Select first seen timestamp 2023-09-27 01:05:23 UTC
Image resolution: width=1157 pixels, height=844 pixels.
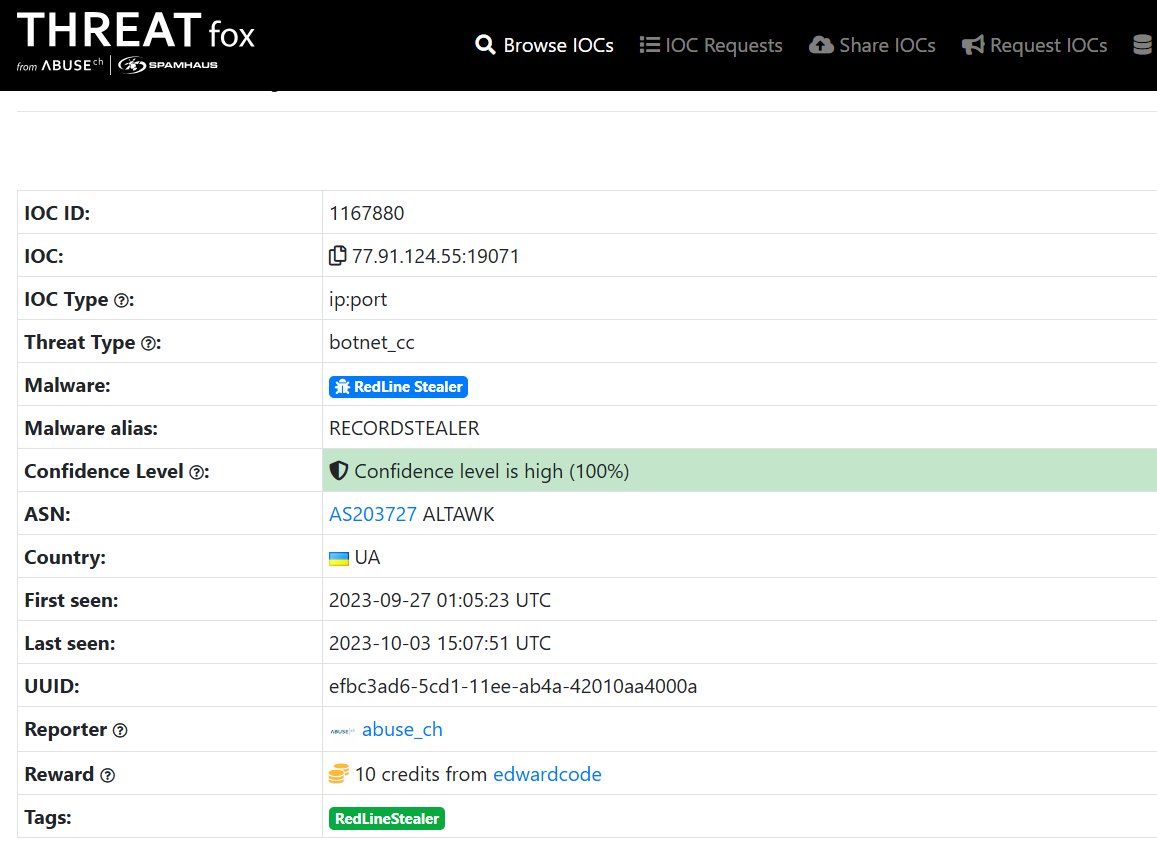click(440, 600)
